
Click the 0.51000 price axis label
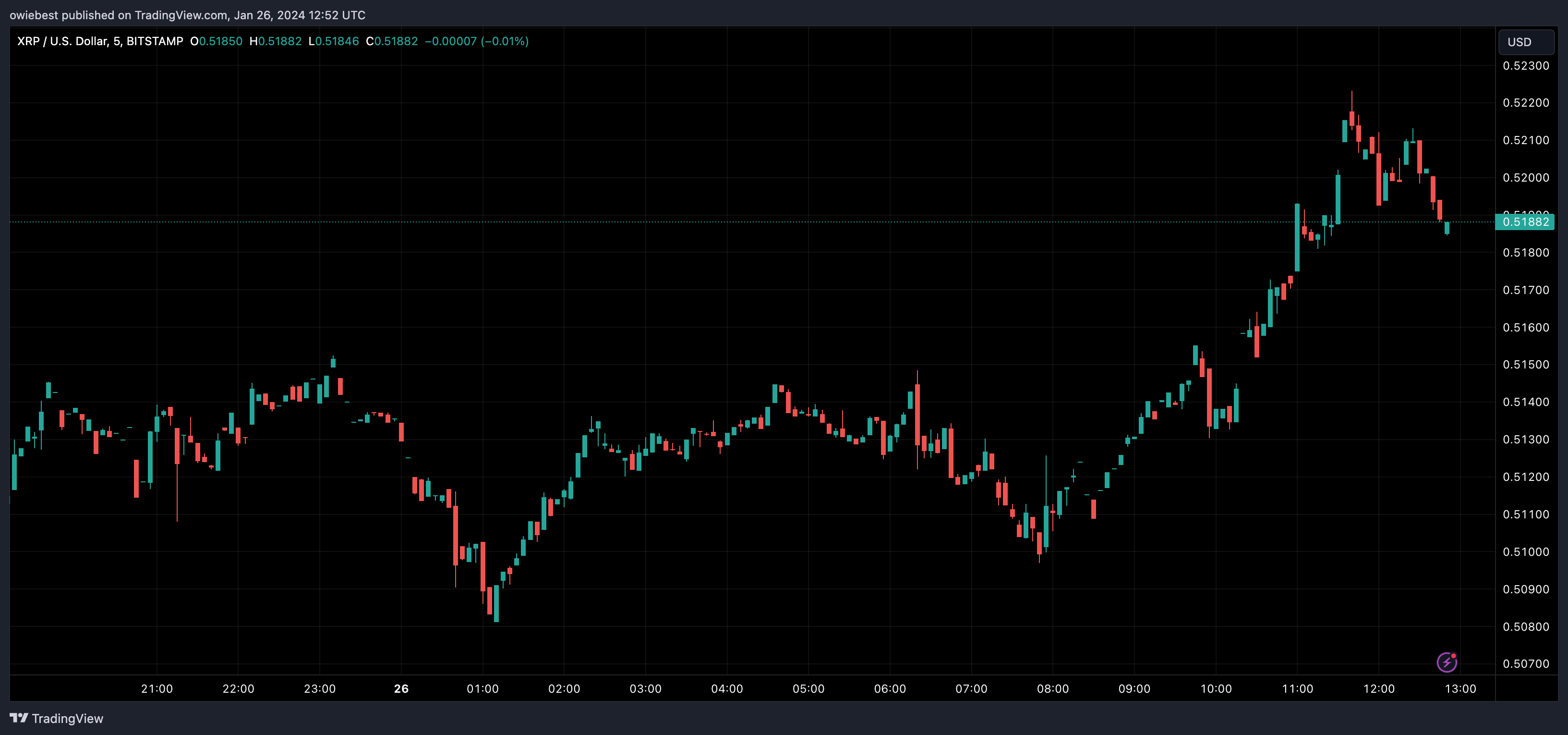pyautogui.click(x=1525, y=551)
